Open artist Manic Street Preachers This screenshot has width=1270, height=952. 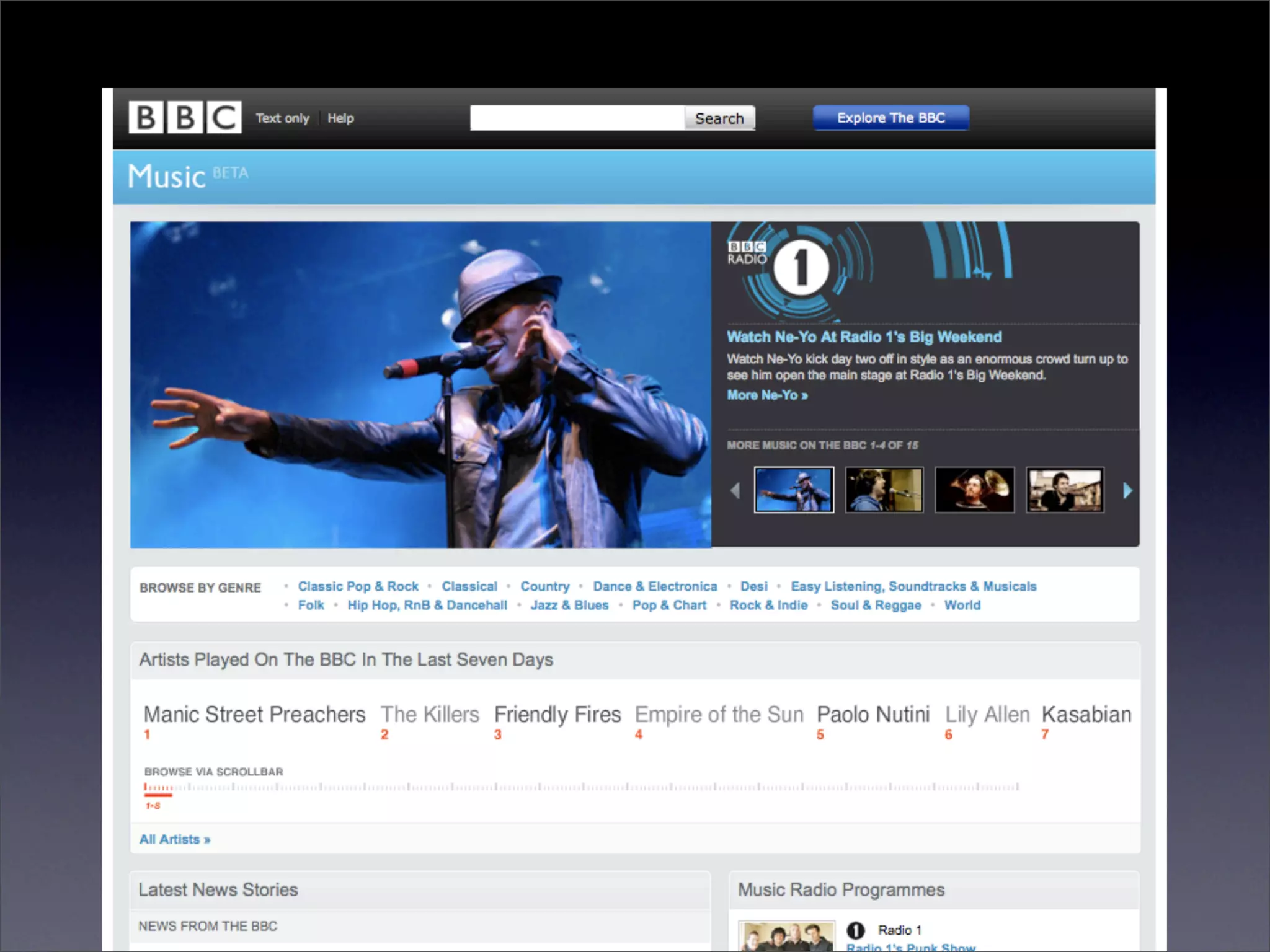click(x=254, y=715)
